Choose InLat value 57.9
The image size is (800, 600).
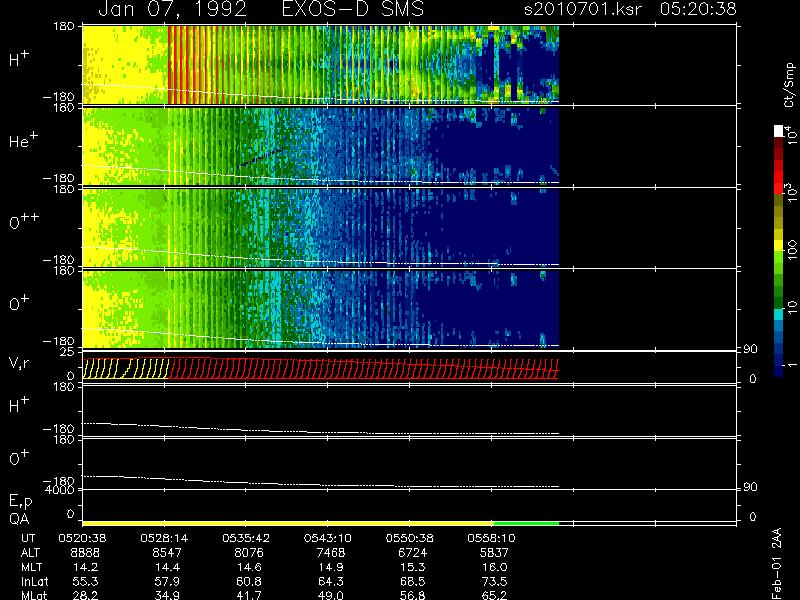(x=167, y=581)
